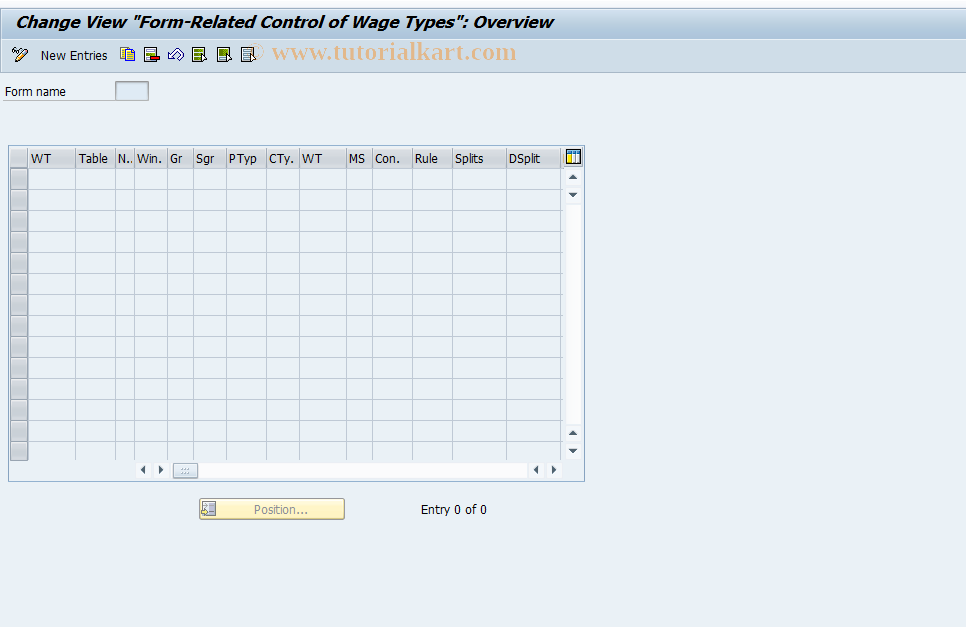Click the lower scroll up arrow
This screenshot has width=966, height=627.
coord(573,433)
